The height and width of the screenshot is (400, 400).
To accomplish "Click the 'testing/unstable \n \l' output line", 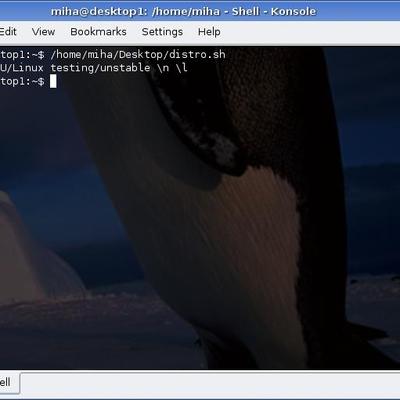I will [119, 68].
